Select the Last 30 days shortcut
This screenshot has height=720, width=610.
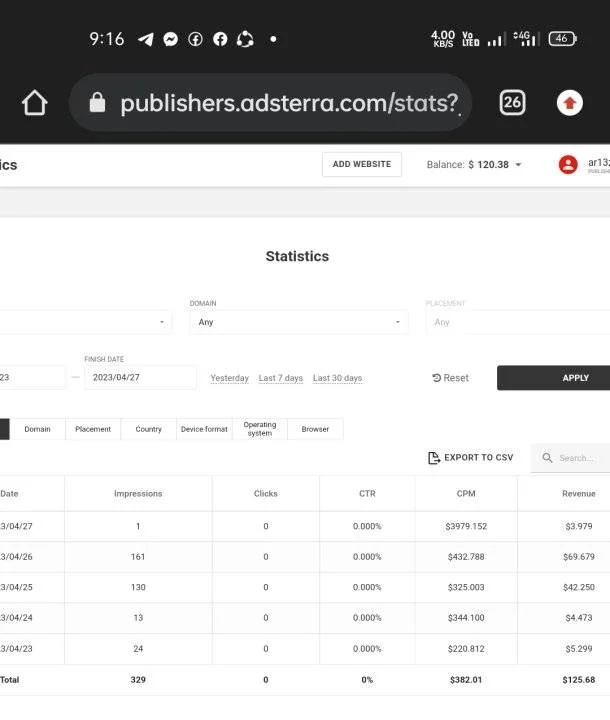338,378
